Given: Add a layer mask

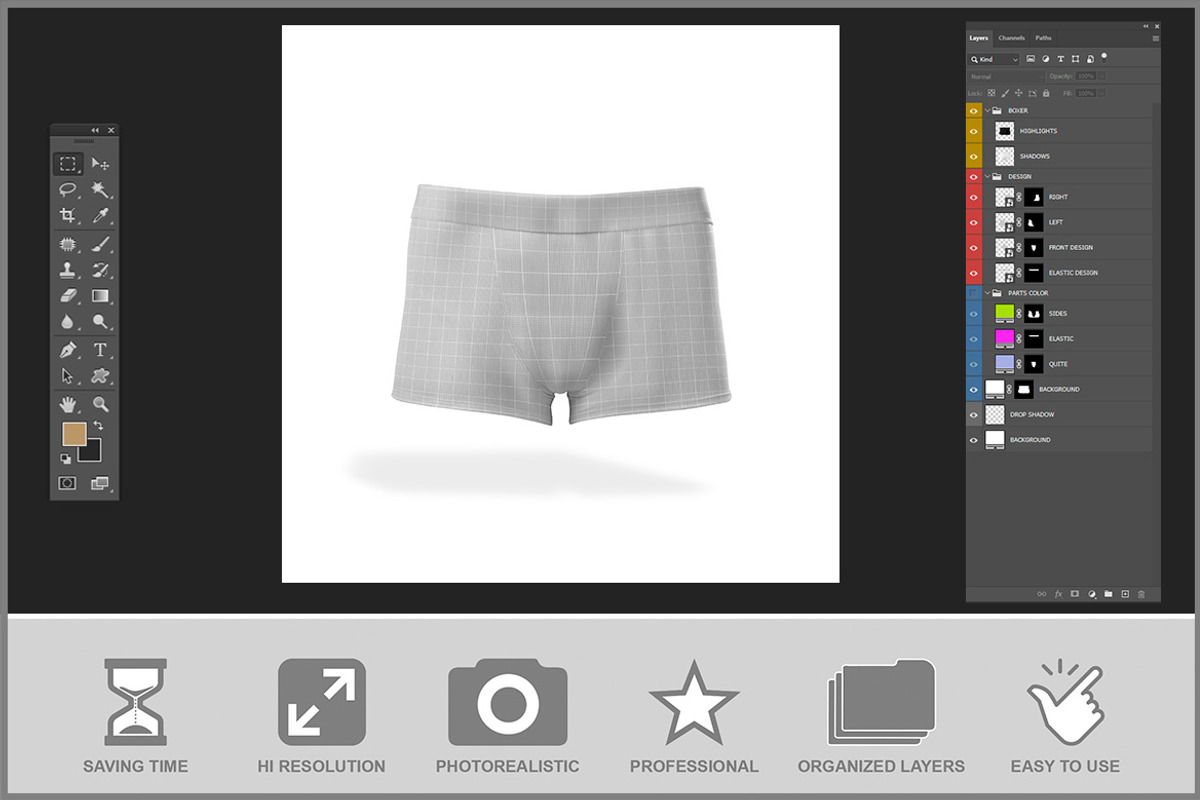Looking at the screenshot, I should click(x=1075, y=594).
